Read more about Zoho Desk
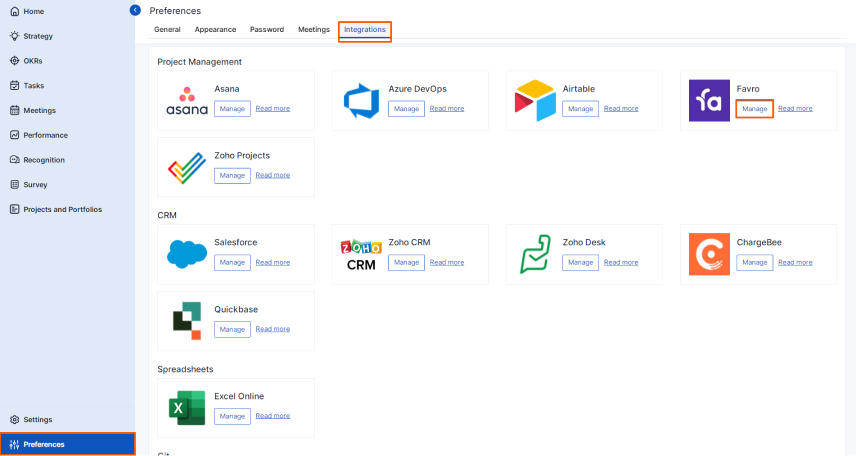Viewport: 856px width, 456px height. 621,262
